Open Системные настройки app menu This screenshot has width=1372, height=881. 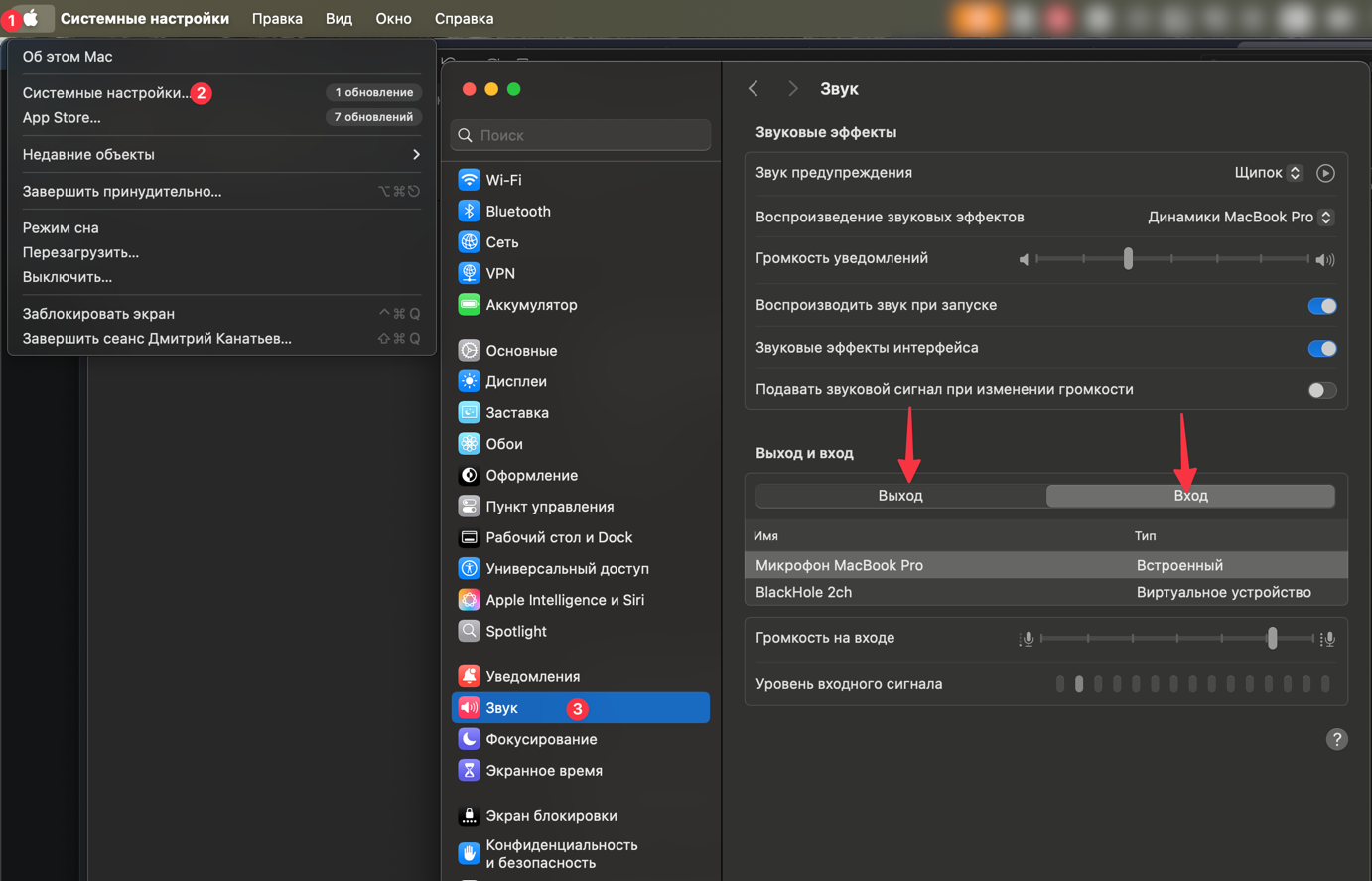tap(145, 18)
